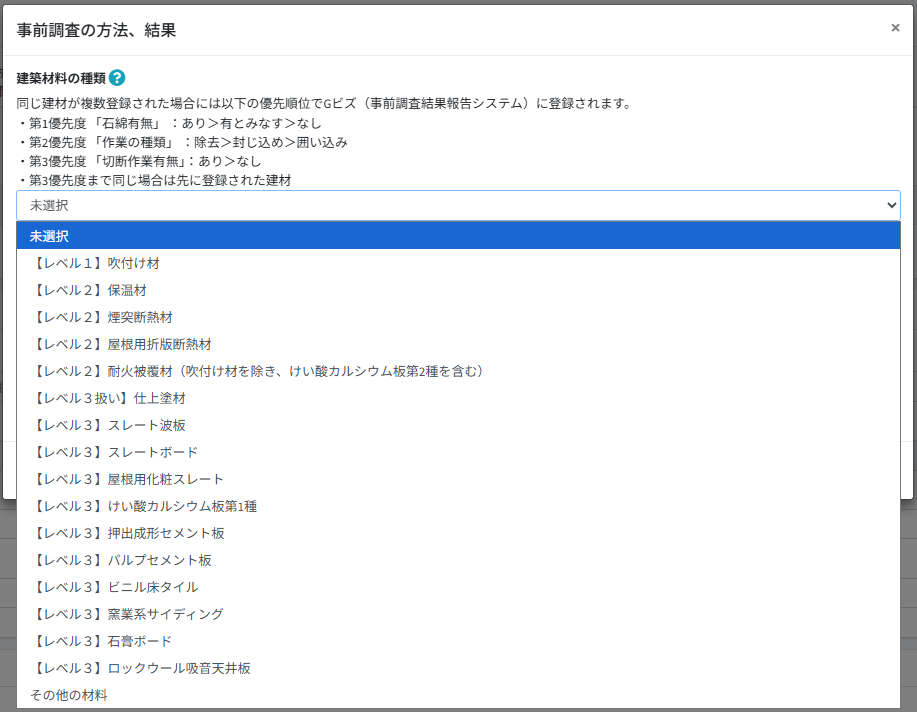Pick 【レベル３】スレート波板 from dropdown
Image resolution: width=917 pixels, height=712 pixels.
(x=108, y=425)
